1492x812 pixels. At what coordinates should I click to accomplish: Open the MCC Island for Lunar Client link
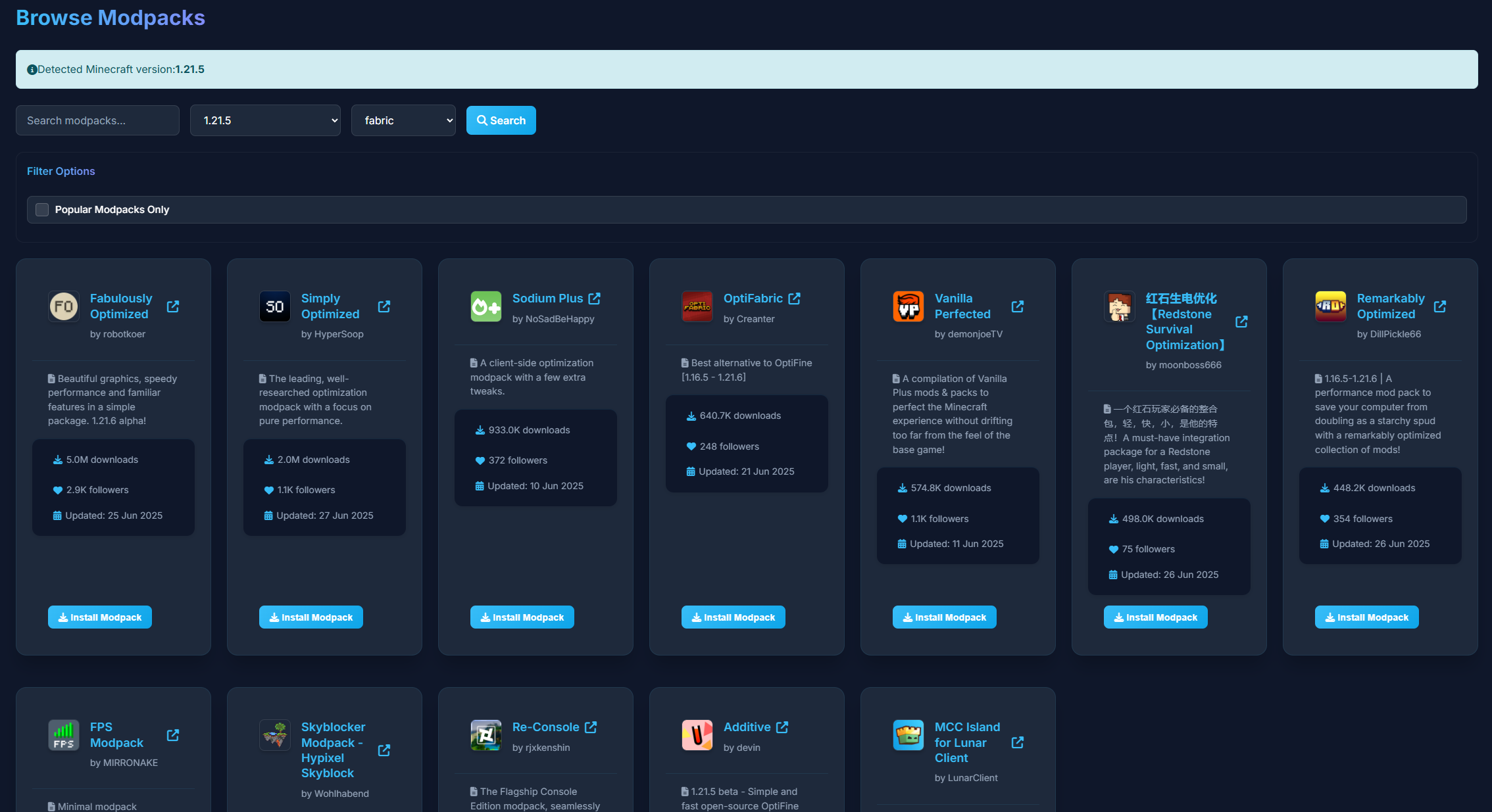[967, 742]
